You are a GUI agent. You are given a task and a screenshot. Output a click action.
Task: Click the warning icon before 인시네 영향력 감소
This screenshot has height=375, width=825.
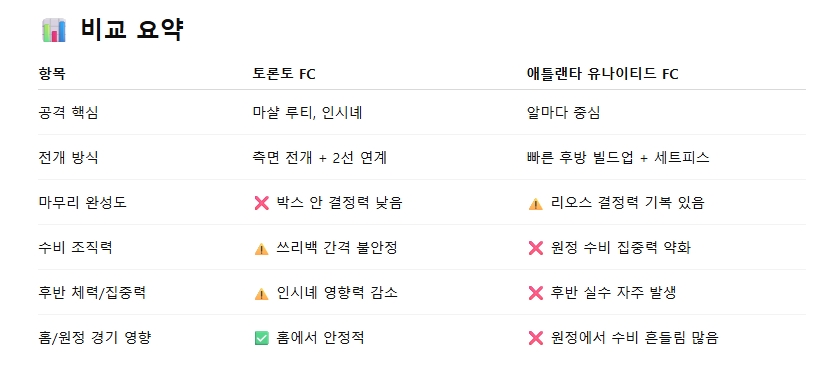[261, 293]
